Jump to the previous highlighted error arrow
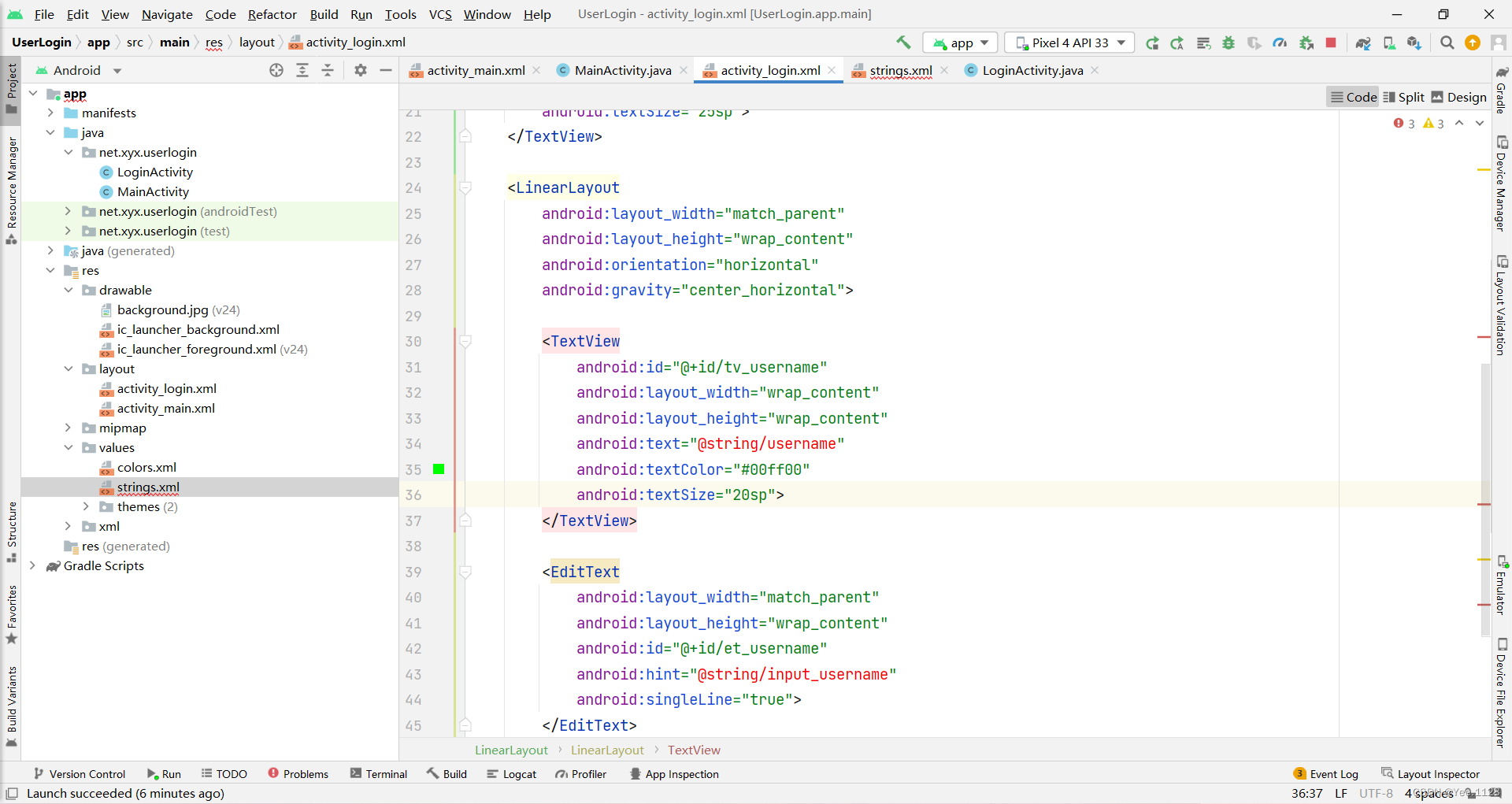 [1459, 123]
